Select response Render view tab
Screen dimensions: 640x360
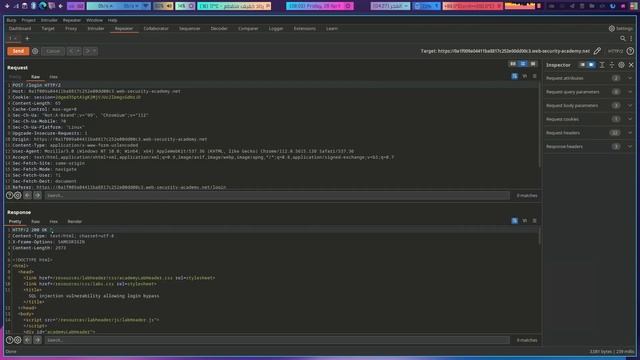(75, 221)
